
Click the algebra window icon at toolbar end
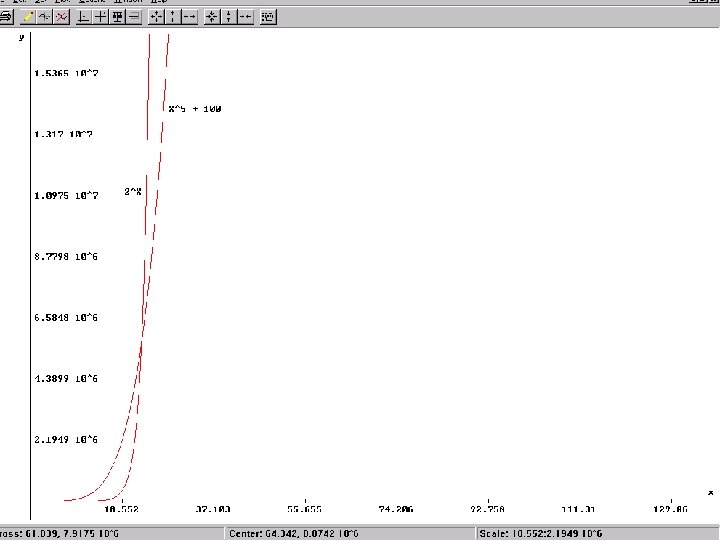pyautogui.click(x=268, y=17)
